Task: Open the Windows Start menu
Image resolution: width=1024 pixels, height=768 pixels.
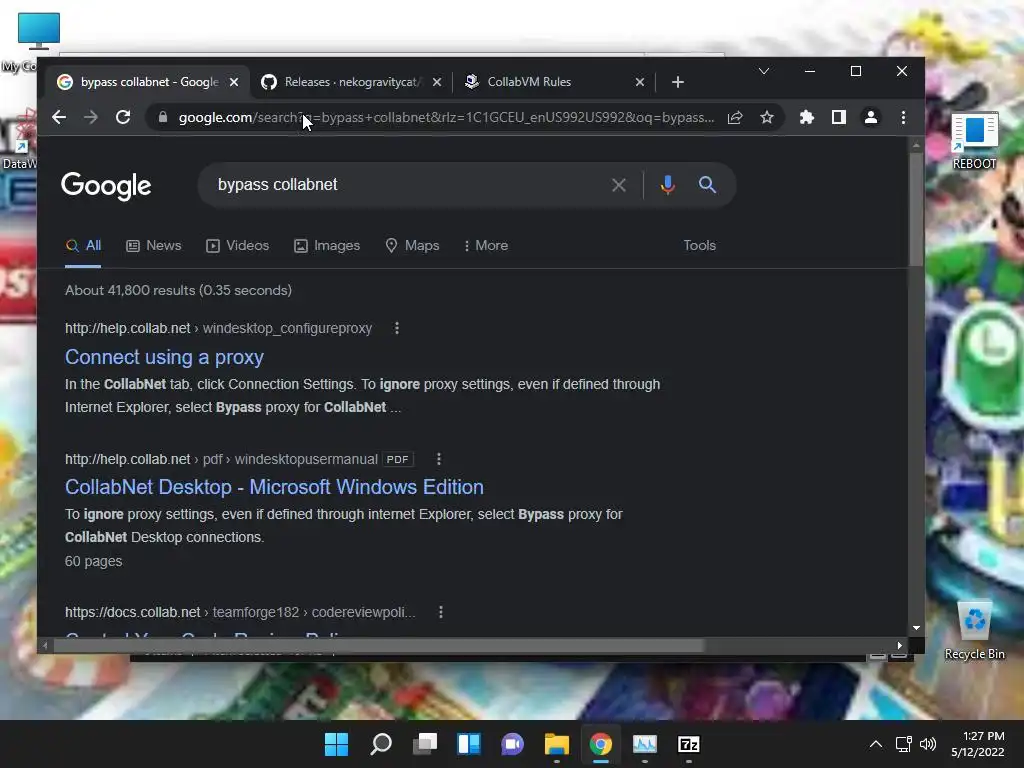Action: pyautogui.click(x=336, y=744)
